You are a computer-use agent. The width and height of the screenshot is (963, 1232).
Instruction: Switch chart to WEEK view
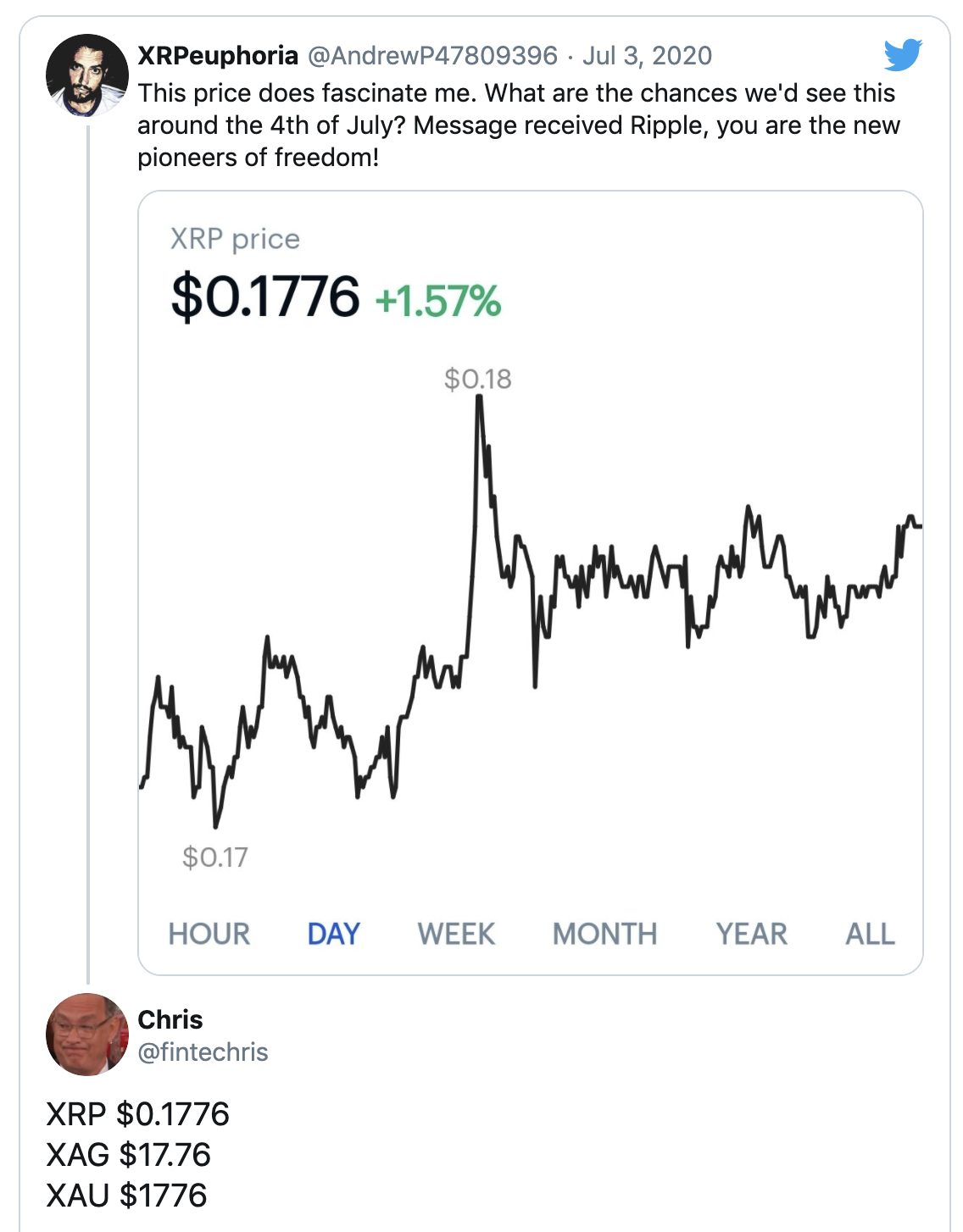[x=456, y=934]
